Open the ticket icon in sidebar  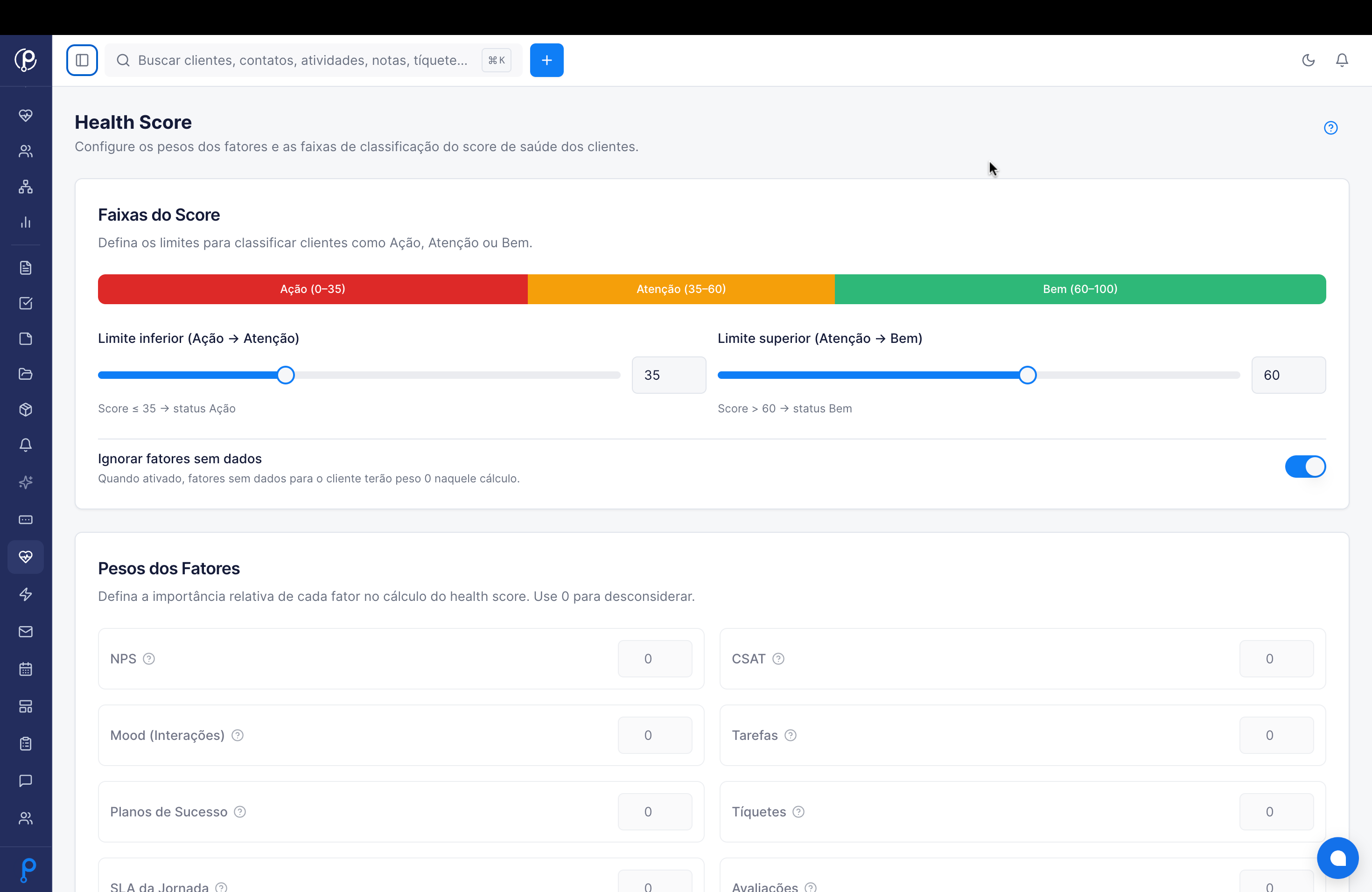[25, 520]
